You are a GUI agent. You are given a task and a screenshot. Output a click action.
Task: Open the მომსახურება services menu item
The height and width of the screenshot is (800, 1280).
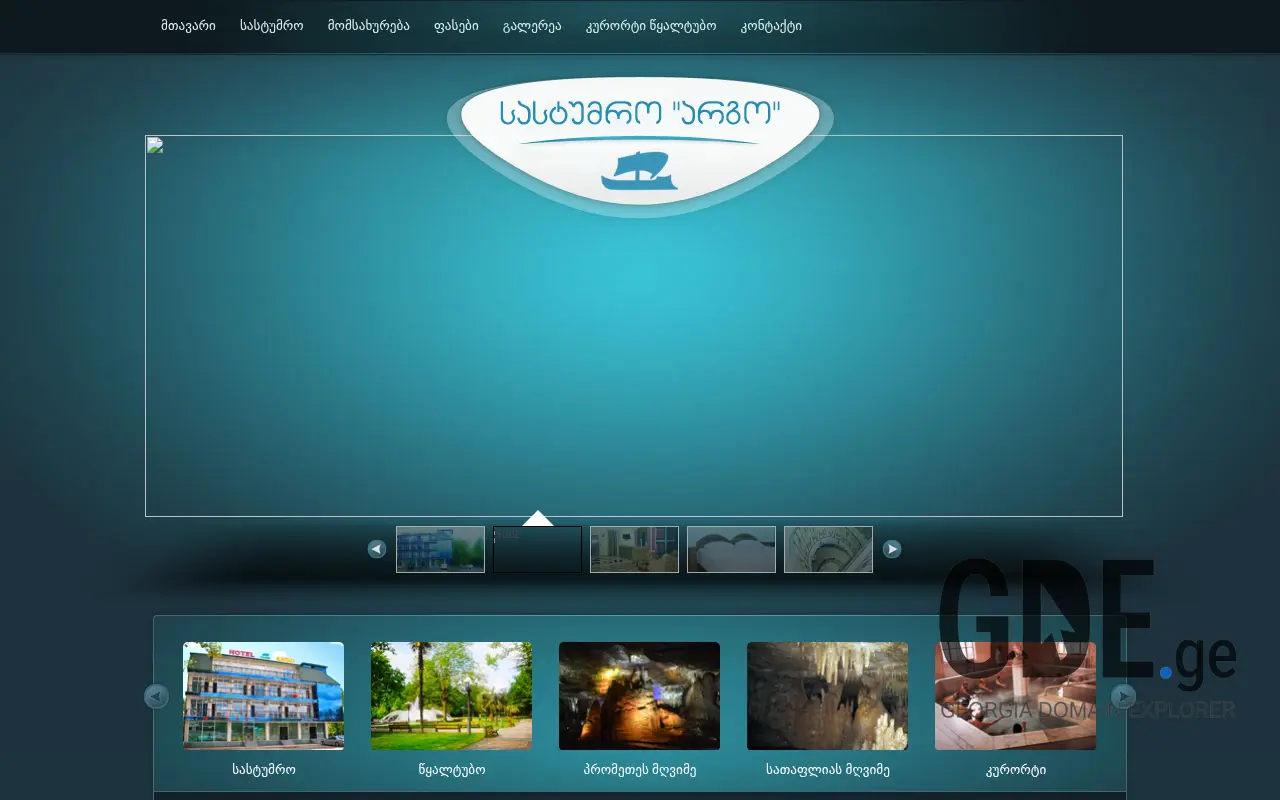click(366, 26)
